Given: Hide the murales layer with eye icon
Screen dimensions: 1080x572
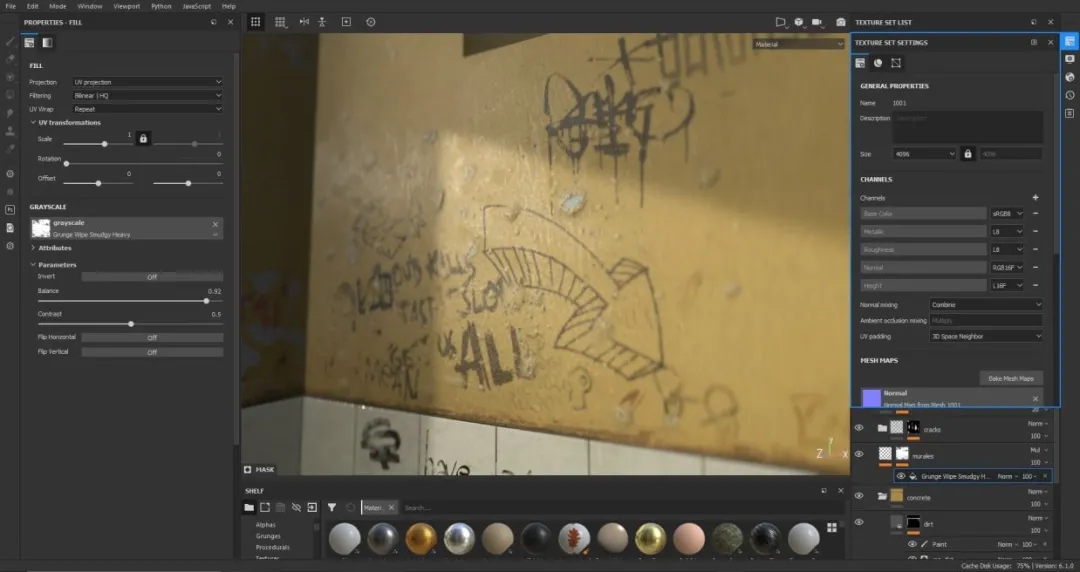Looking at the screenshot, I should (859, 454).
